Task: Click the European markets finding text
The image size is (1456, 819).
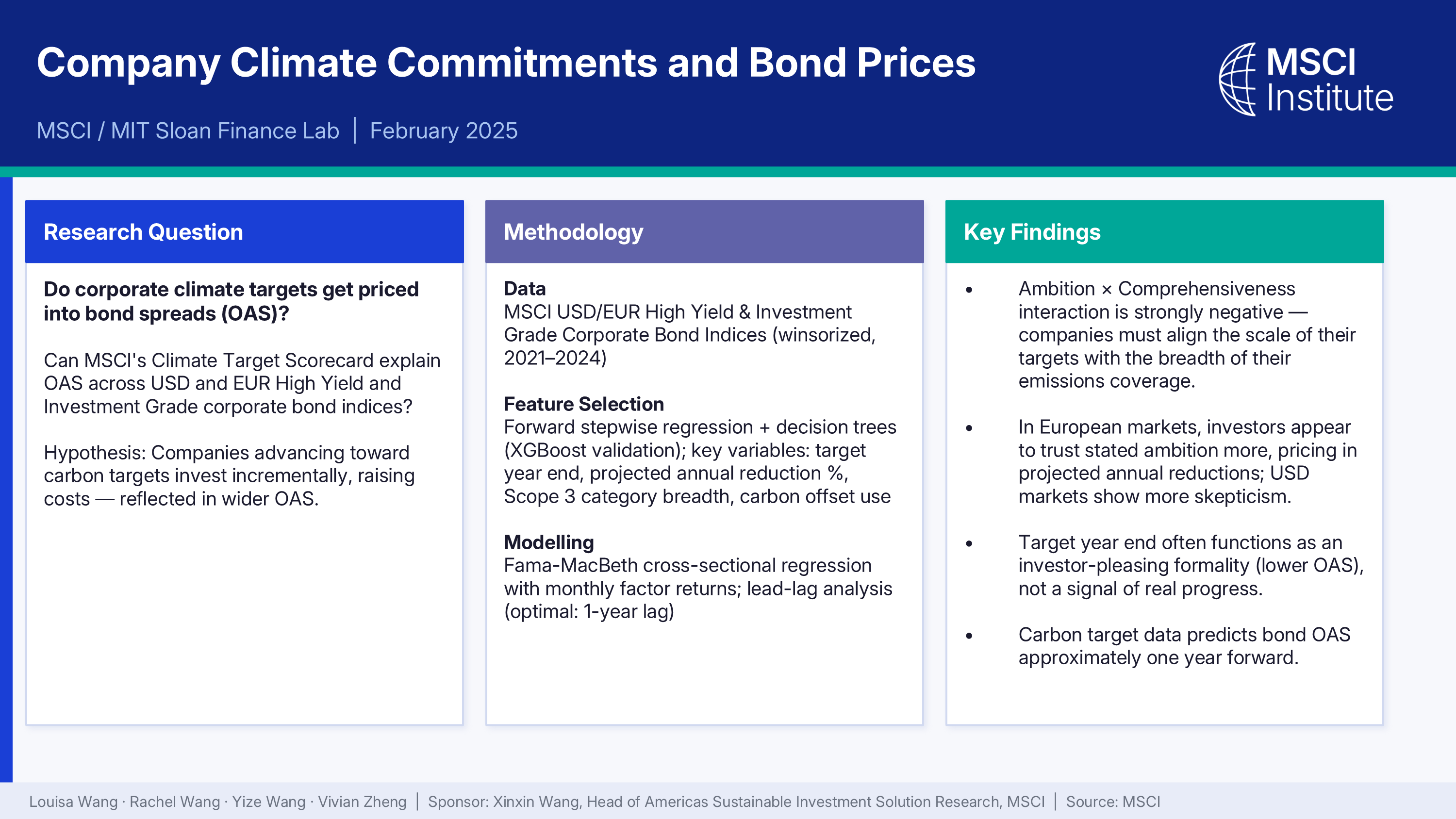Action: click(x=1187, y=461)
